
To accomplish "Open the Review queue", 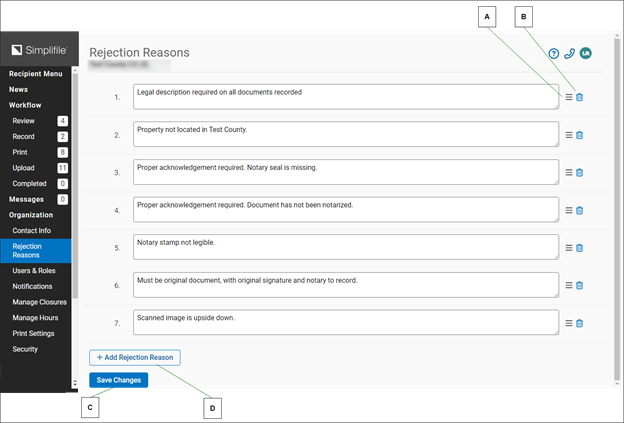I will [23, 121].
